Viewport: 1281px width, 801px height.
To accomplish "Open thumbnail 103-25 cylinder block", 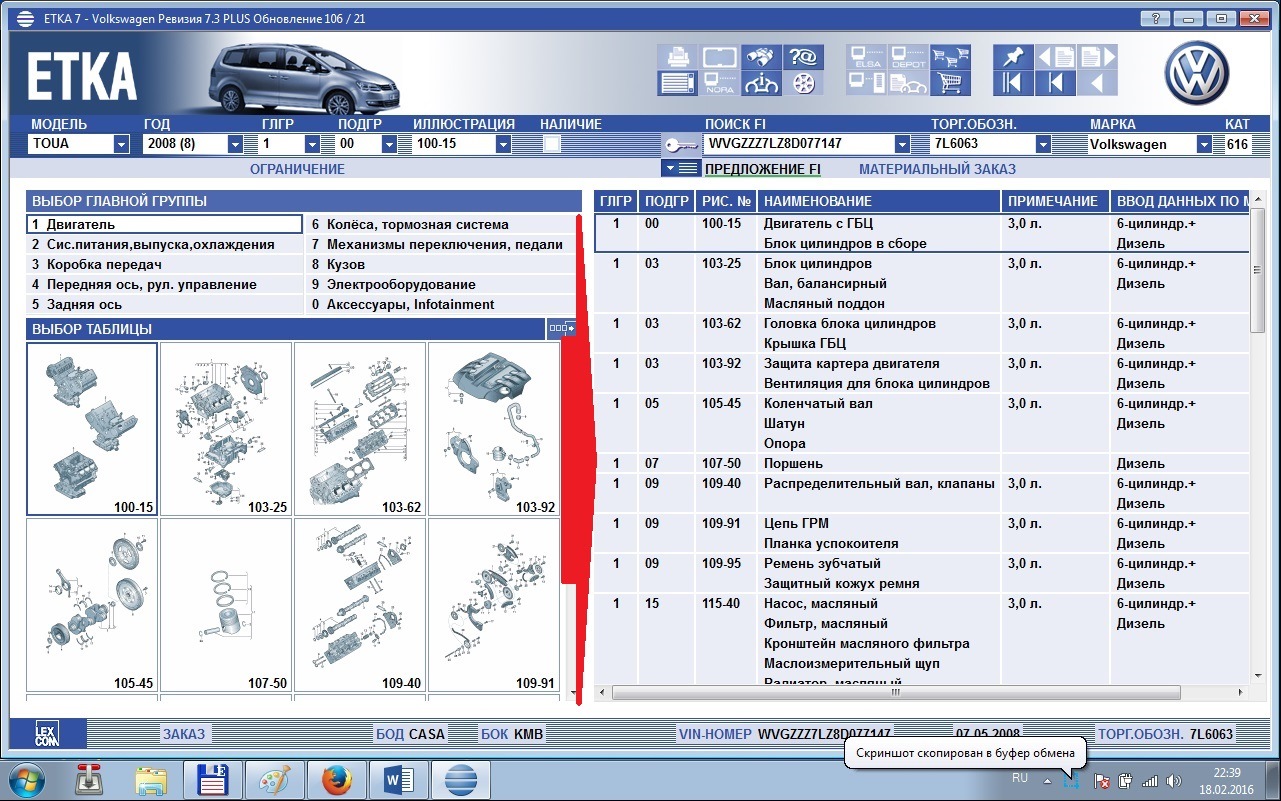I will 226,429.
